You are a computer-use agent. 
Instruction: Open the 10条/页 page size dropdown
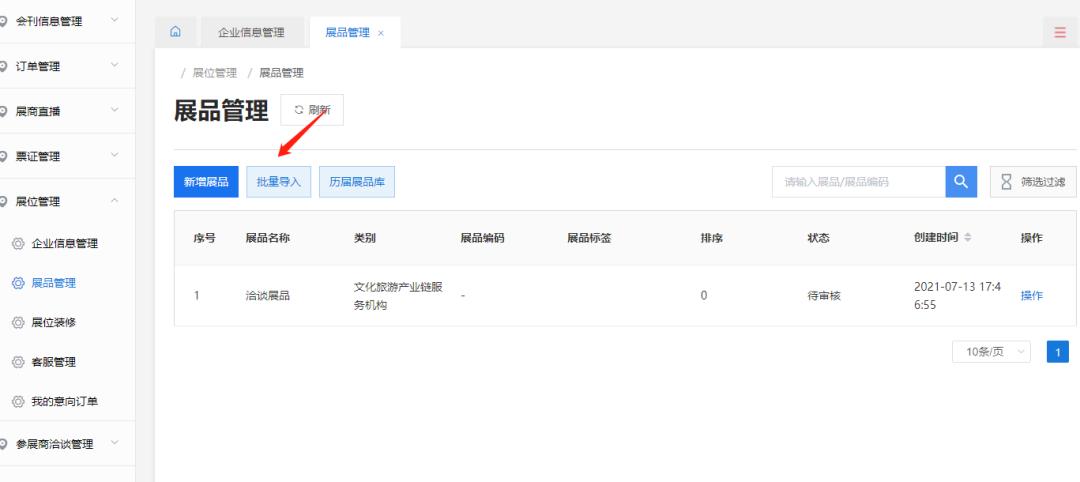click(x=991, y=352)
